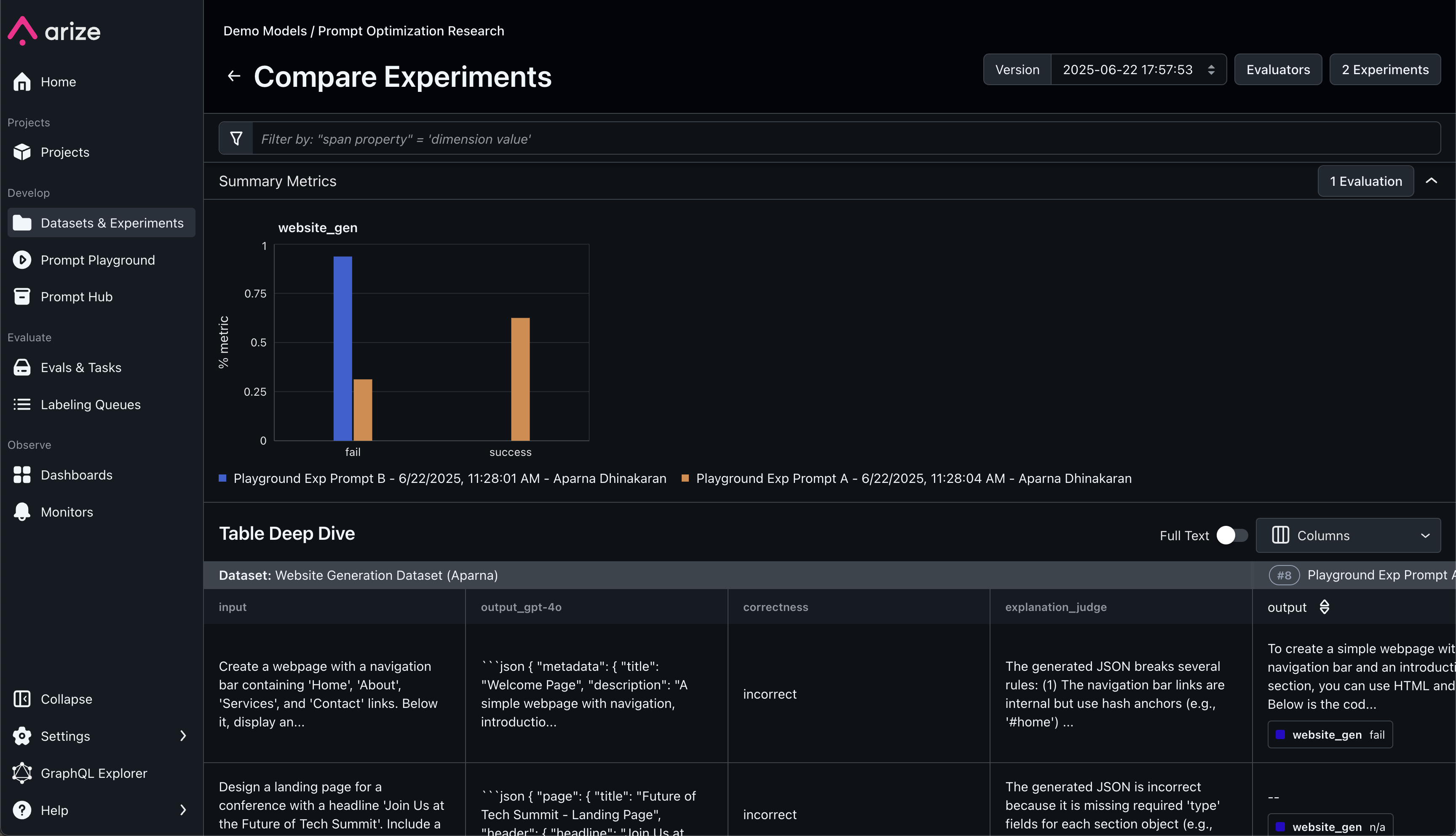Click the orange Prompt A legend swatch
This screenshot has height=836, width=1456.
685,478
